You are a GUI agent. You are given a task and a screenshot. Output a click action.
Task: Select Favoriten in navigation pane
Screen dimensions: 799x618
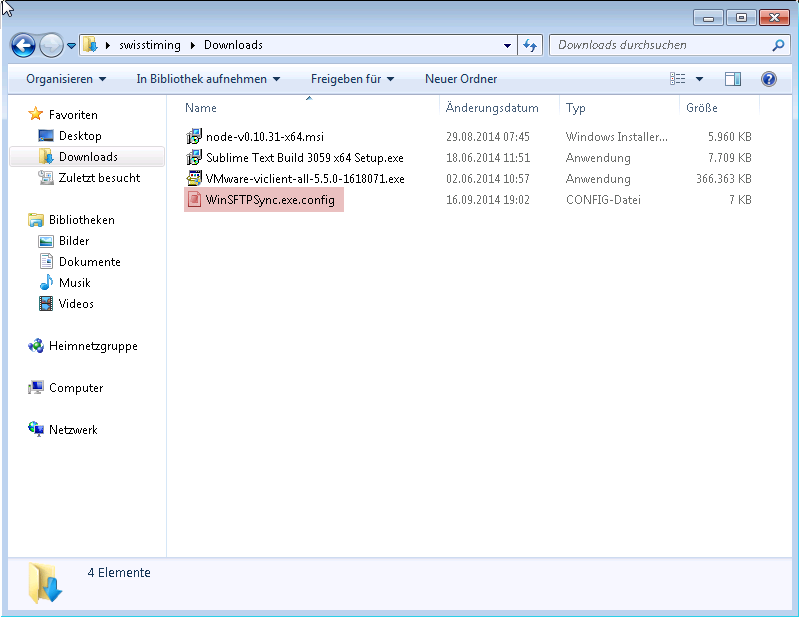click(73, 115)
